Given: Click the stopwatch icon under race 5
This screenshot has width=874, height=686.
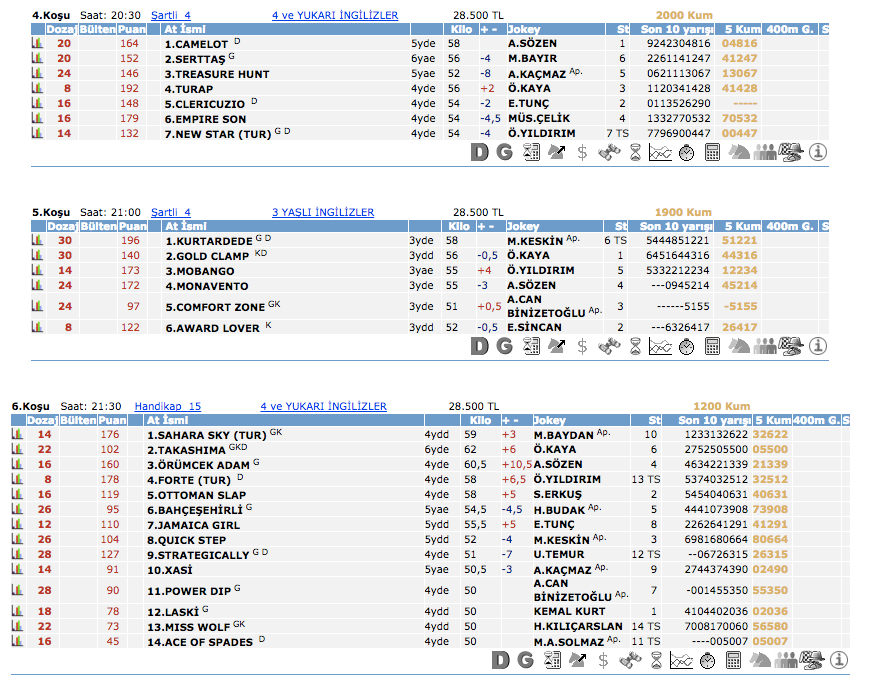Looking at the screenshot, I should [686, 346].
